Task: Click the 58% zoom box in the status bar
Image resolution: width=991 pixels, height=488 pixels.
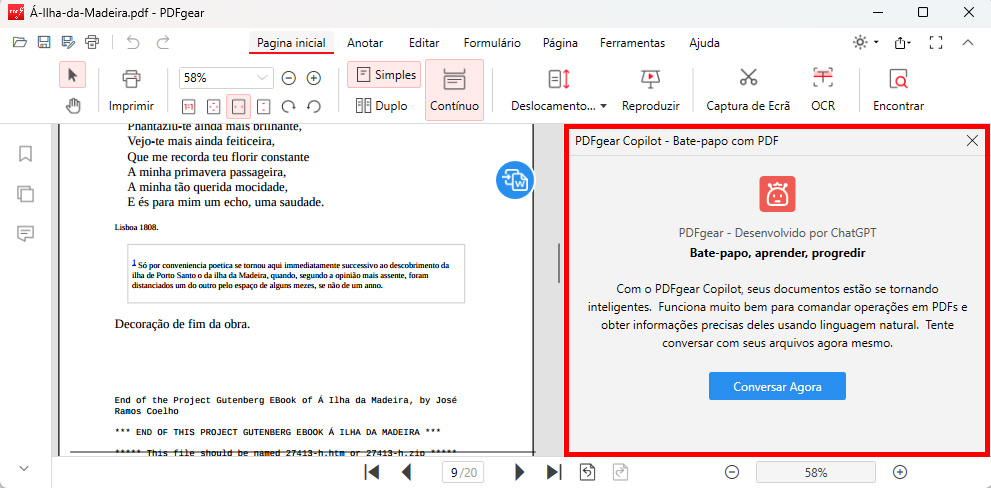Action: 816,472
